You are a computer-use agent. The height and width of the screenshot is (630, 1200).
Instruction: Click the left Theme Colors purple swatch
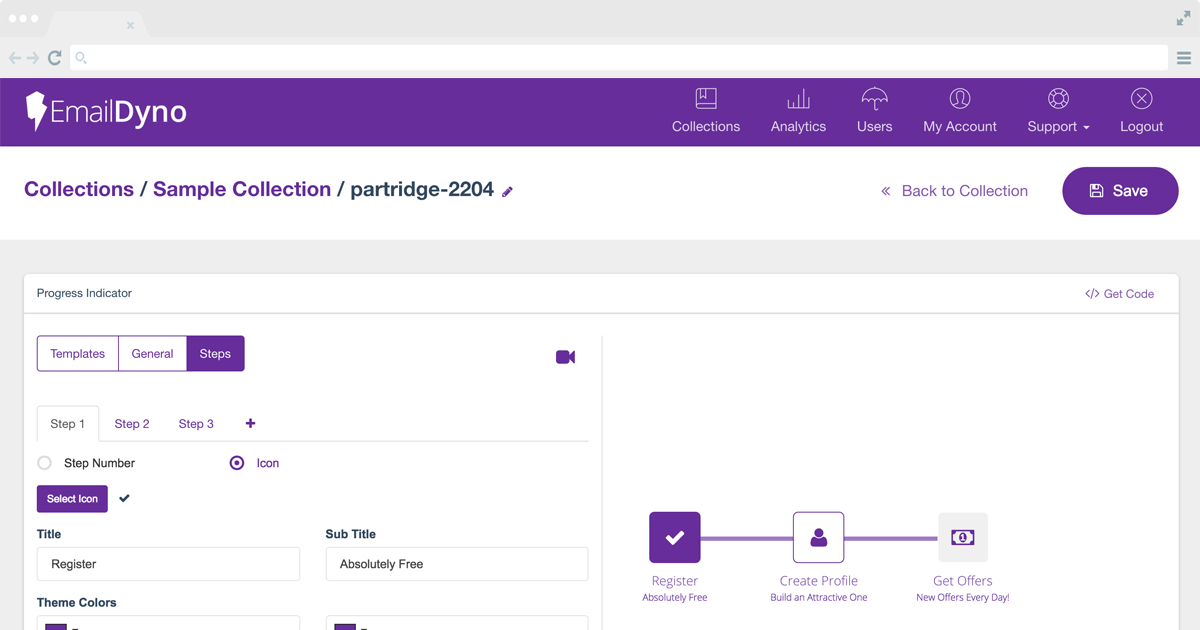pyautogui.click(x=56, y=625)
